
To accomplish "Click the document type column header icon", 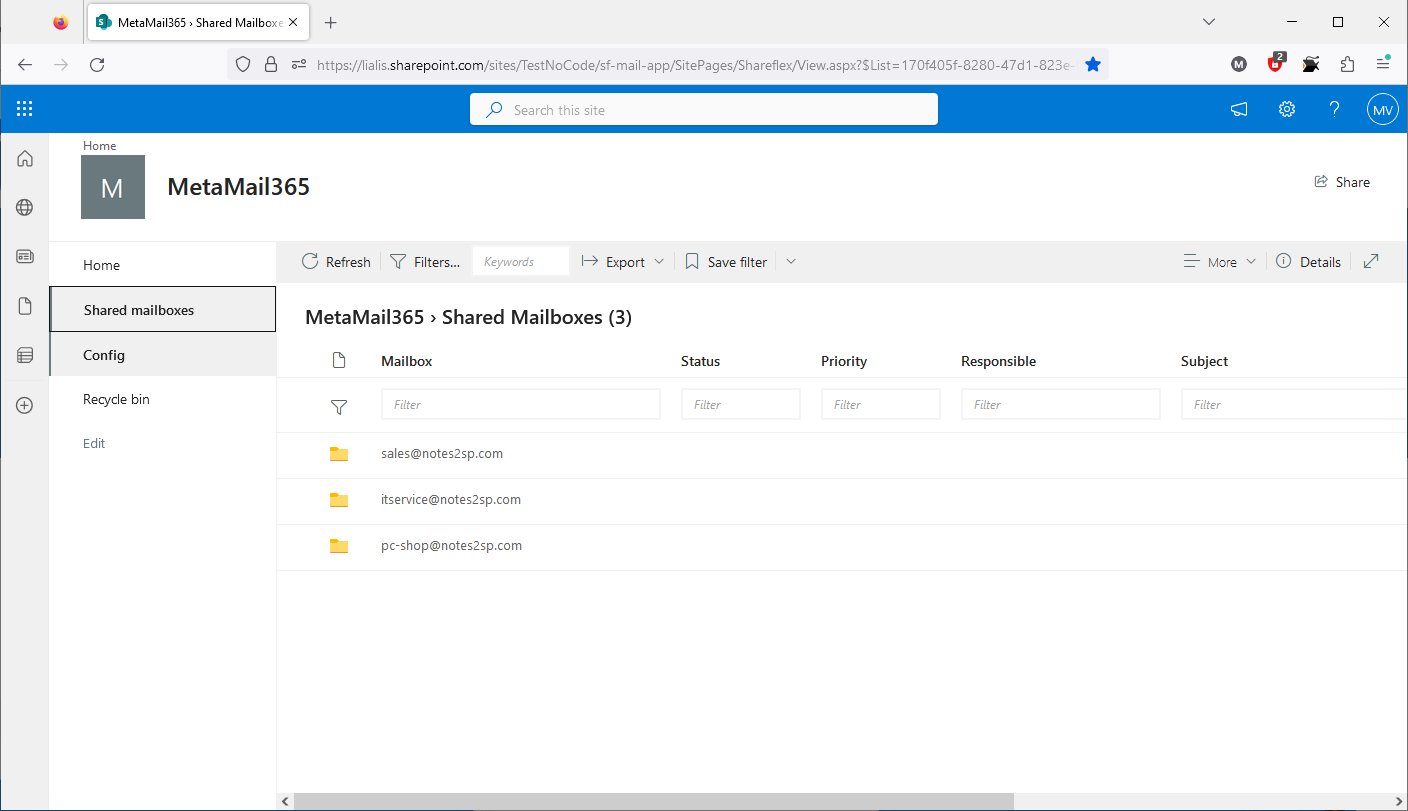I will coord(339,360).
